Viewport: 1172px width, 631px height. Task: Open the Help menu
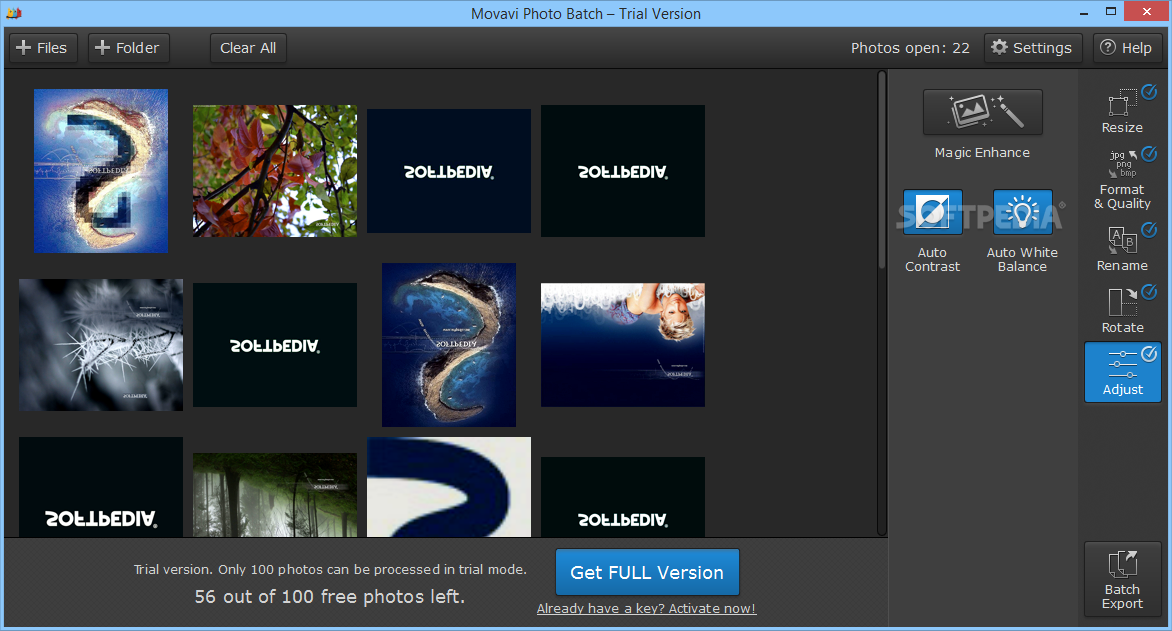1126,48
